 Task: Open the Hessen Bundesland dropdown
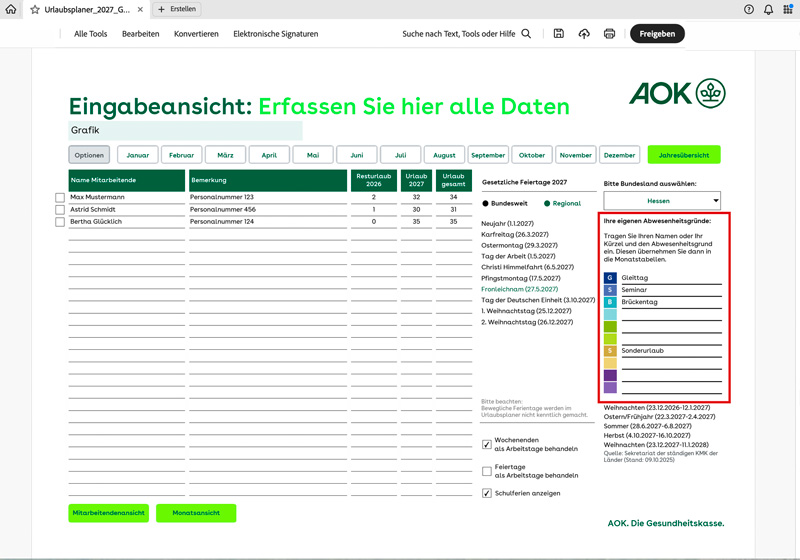pyautogui.click(x=662, y=201)
